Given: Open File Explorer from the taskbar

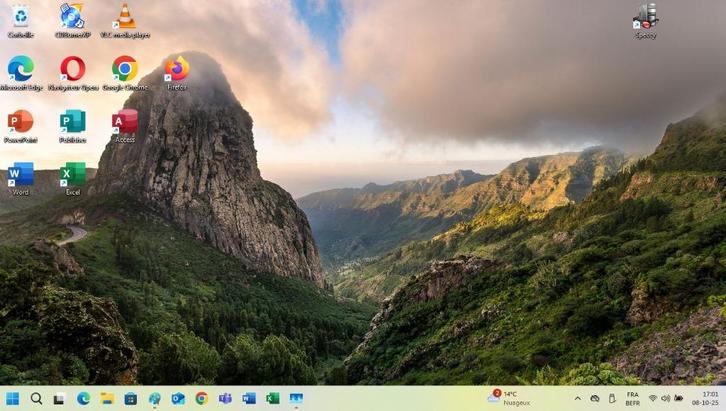Looking at the screenshot, I should [x=107, y=398].
